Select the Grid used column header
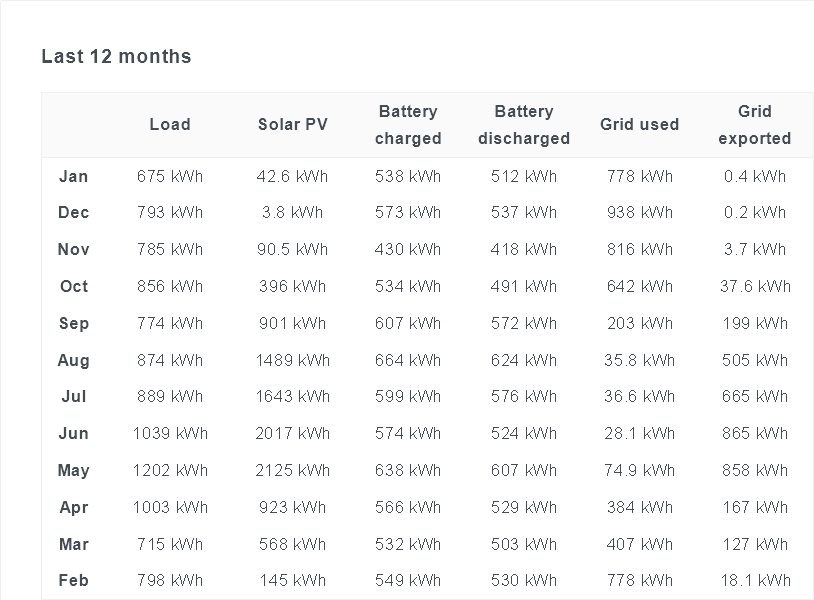 click(640, 125)
